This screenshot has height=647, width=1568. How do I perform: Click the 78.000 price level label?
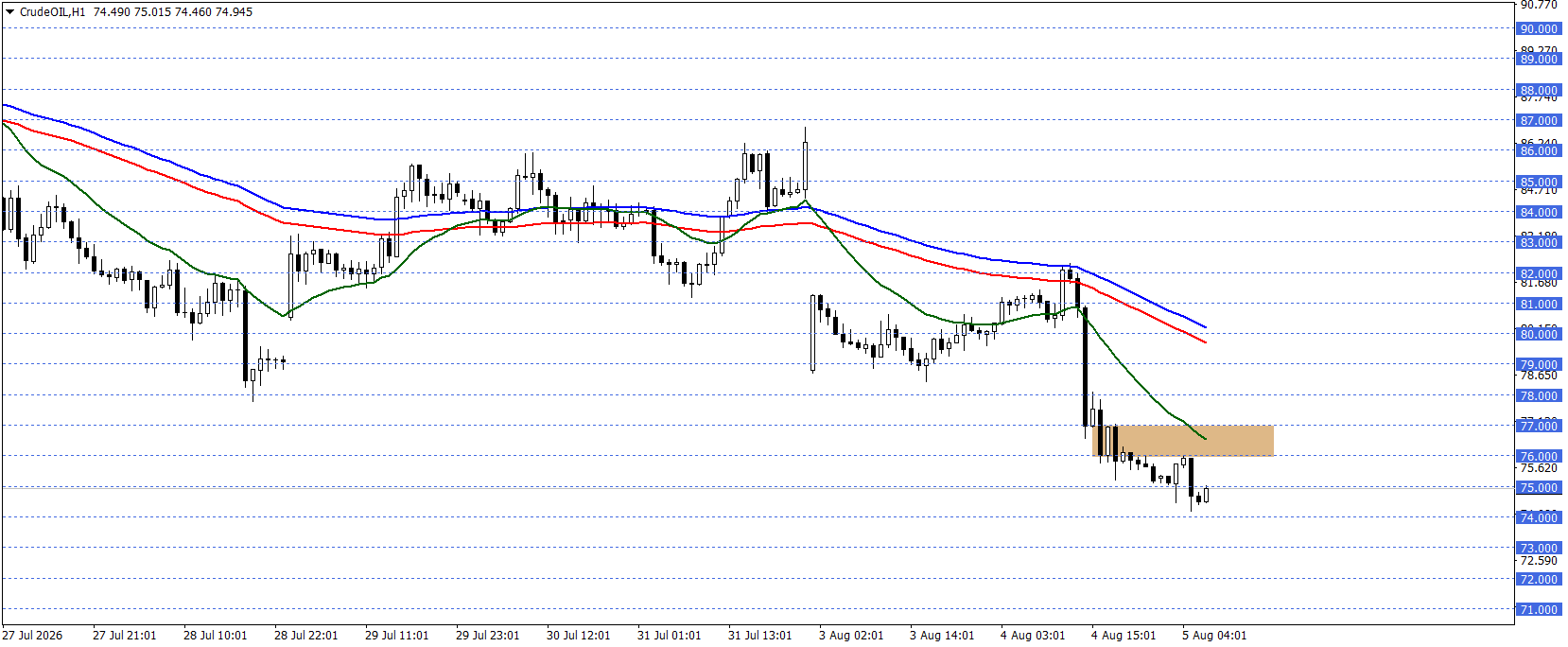point(1539,396)
